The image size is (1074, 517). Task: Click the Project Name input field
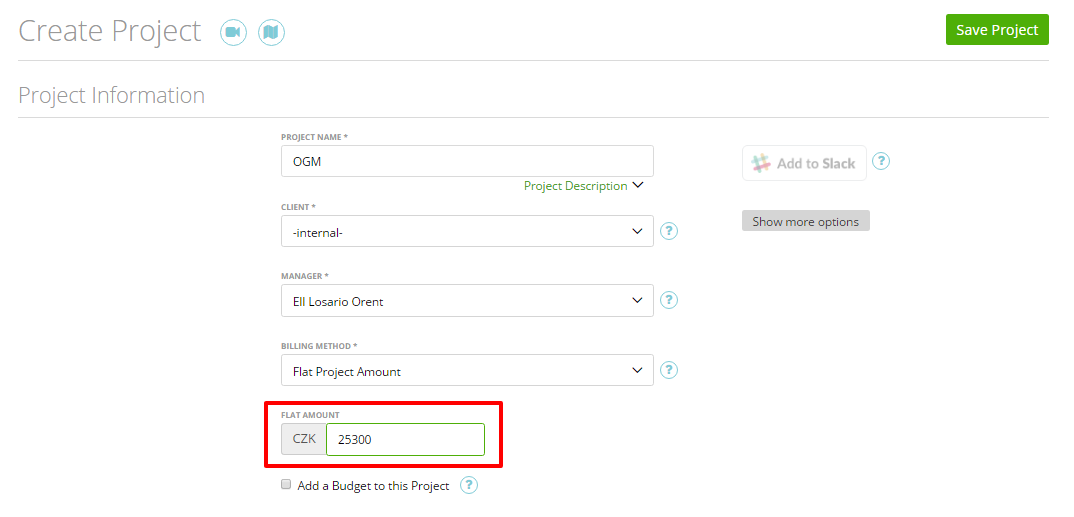pyautogui.click(x=467, y=161)
